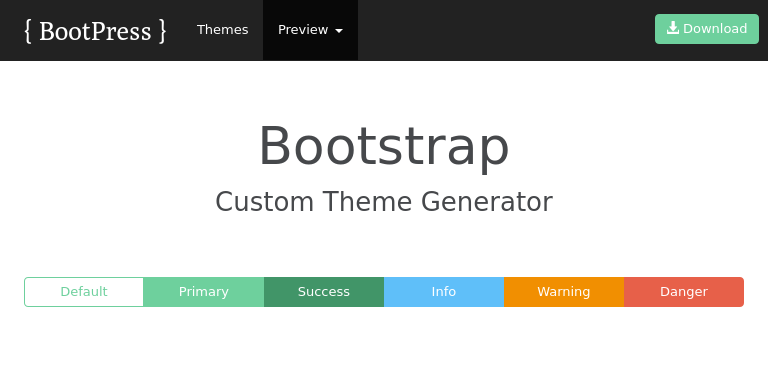768x384 pixels.
Task: Expand the Preview dropdown menu
Action: [311, 30]
